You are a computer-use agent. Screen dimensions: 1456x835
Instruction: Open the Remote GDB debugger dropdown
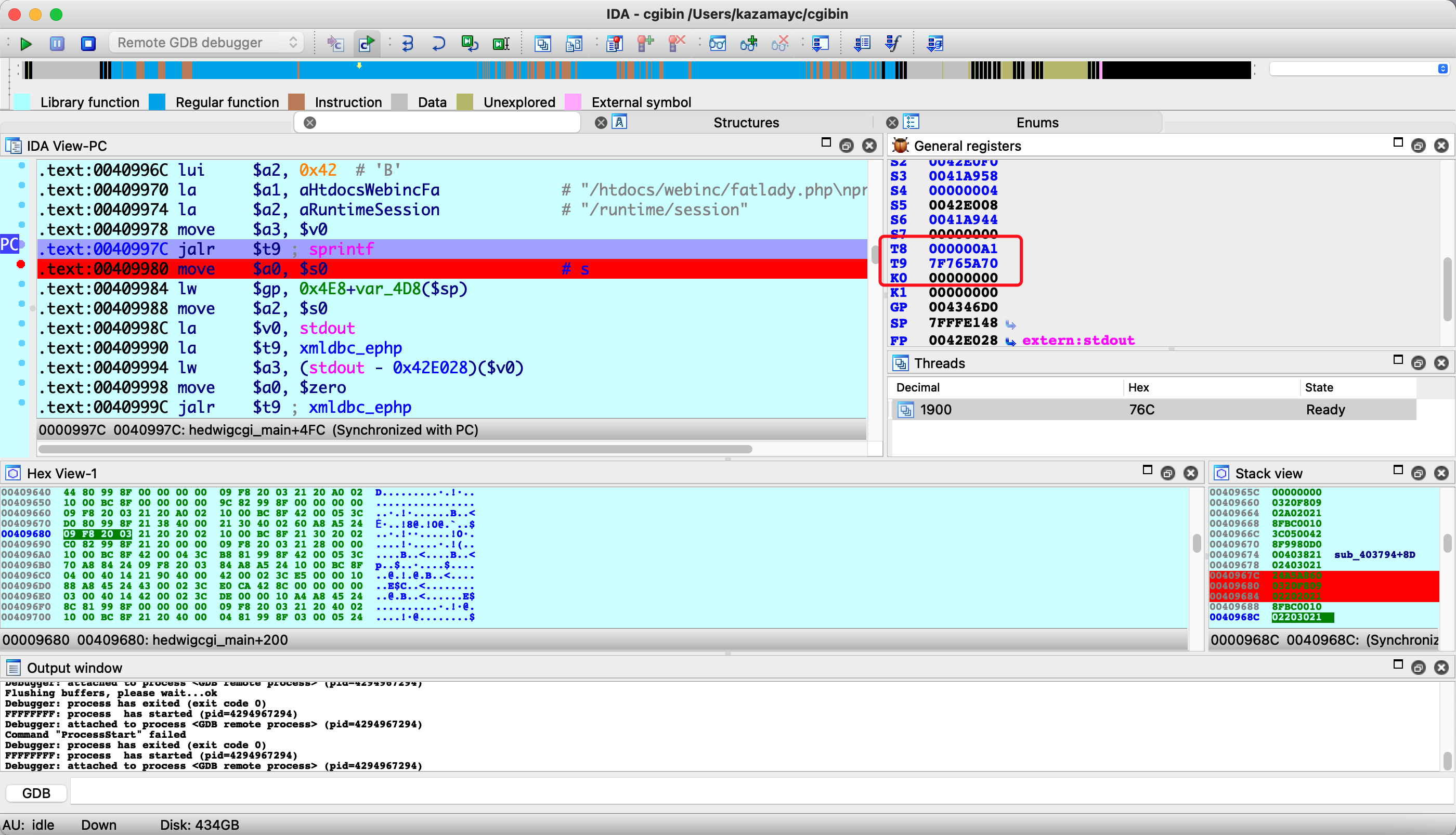point(206,43)
